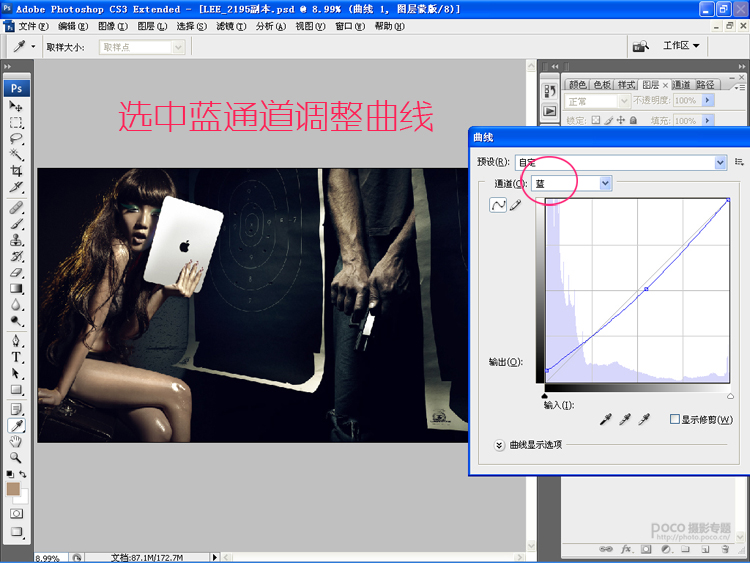Image resolution: width=750 pixels, height=563 pixels.
Task: Select the Slice tool
Action: pyautogui.click(x=16, y=187)
